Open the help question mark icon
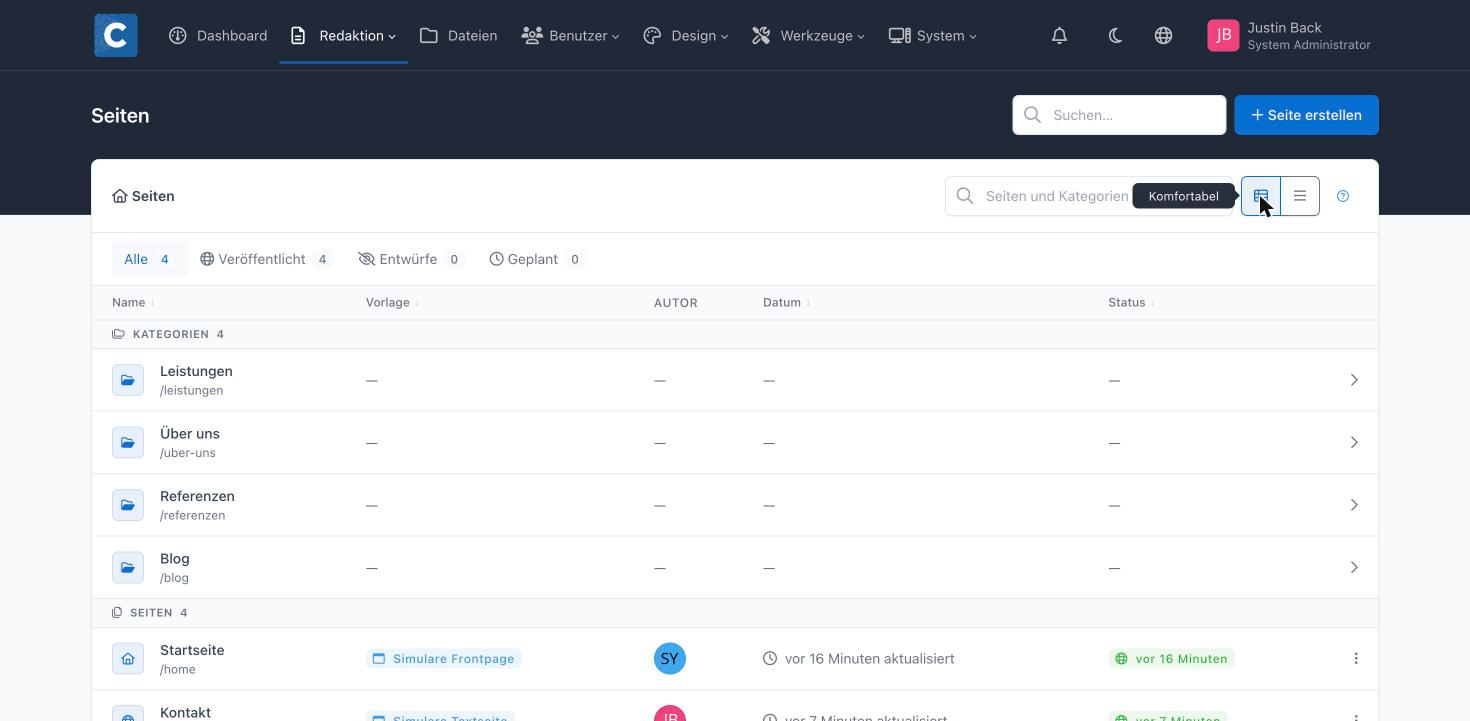 1343,196
